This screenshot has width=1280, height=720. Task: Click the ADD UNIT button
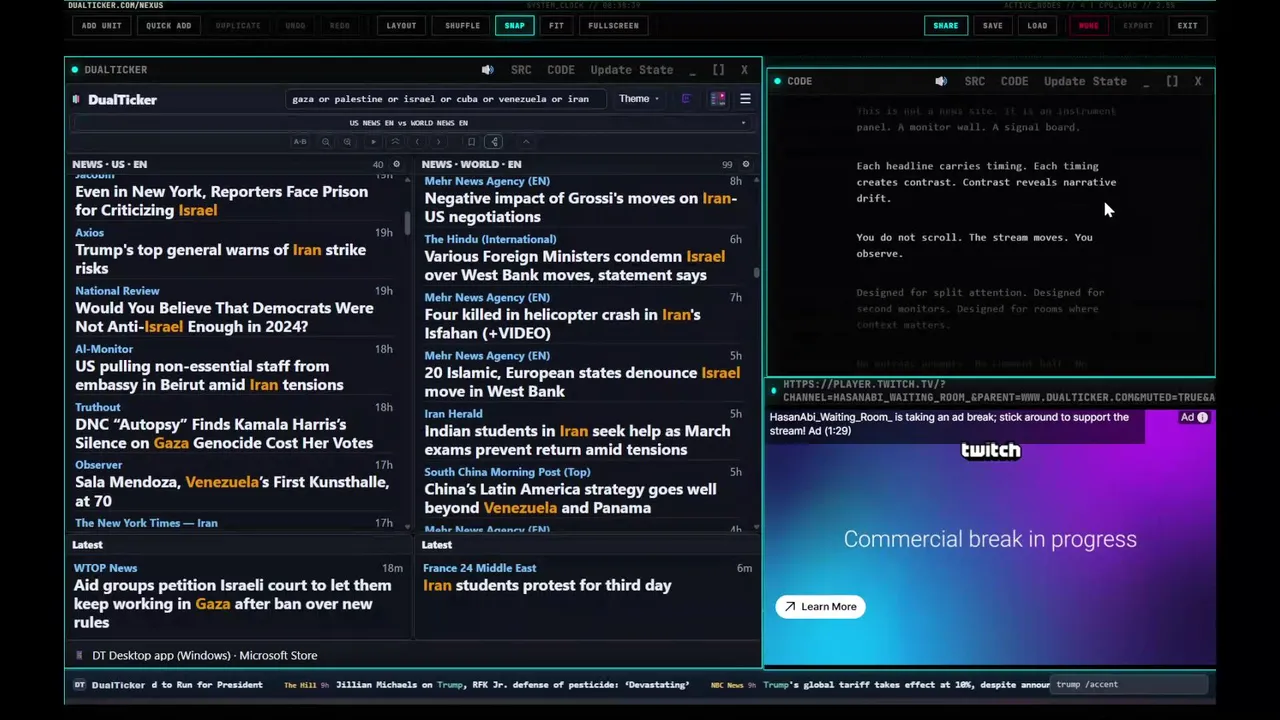coord(101,25)
